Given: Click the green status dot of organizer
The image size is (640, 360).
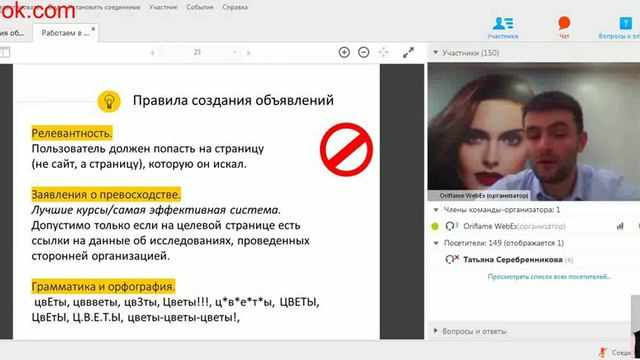Looking at the screenshot, I should 435,226.
